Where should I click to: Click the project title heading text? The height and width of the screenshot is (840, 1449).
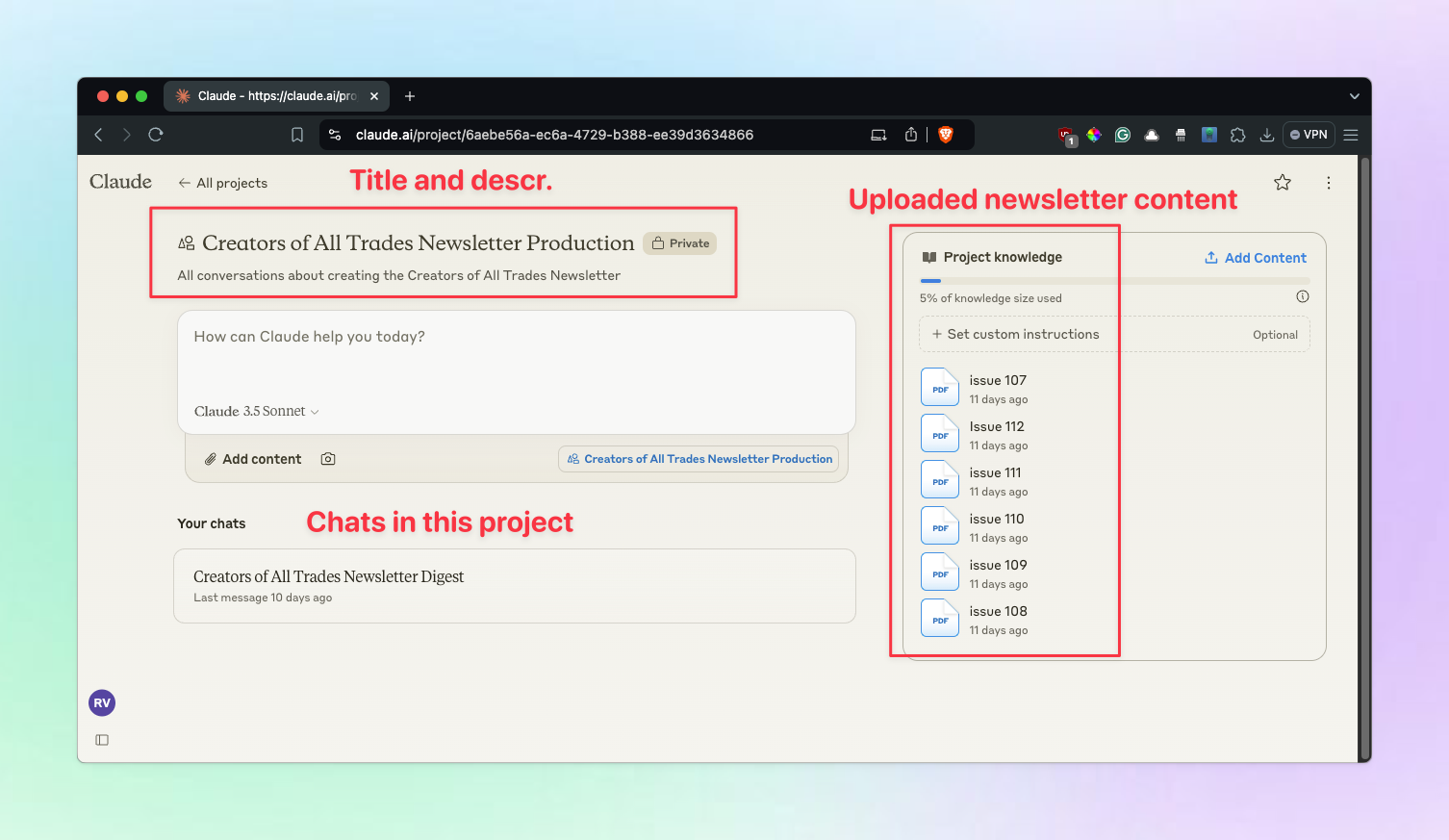pos(418,242)
